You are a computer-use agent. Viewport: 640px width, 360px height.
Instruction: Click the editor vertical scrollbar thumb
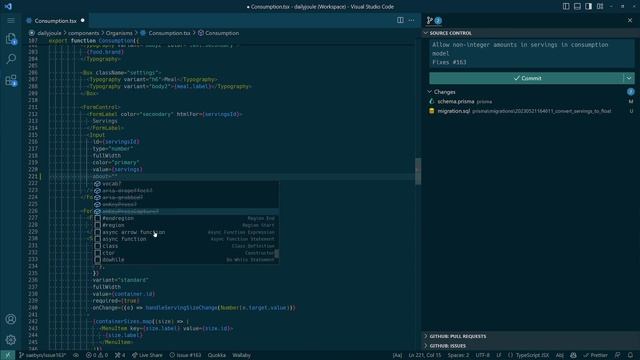tap(418, 171)
